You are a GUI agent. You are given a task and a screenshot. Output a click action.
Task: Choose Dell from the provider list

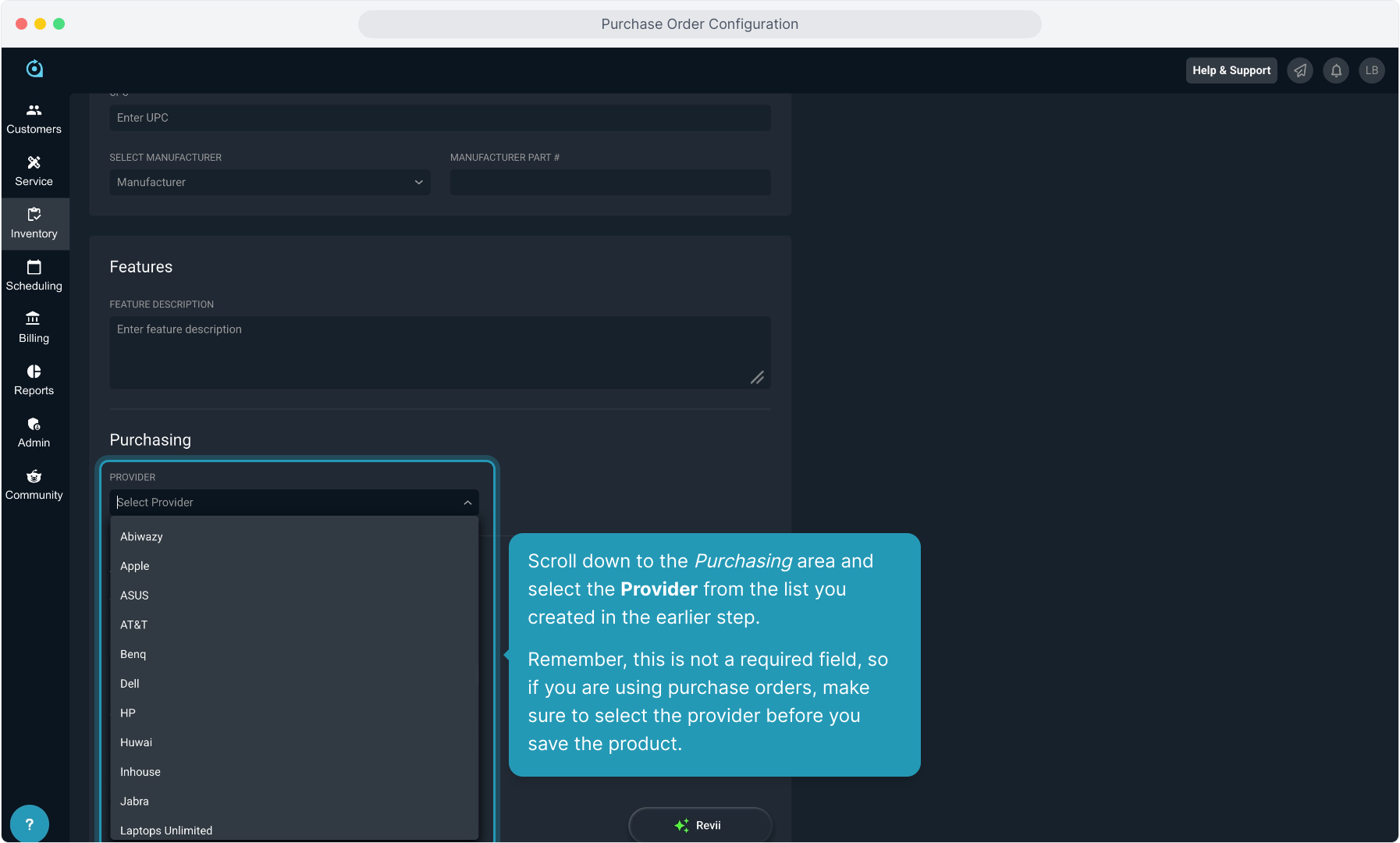pyautogui.click(x=294, y=684)
